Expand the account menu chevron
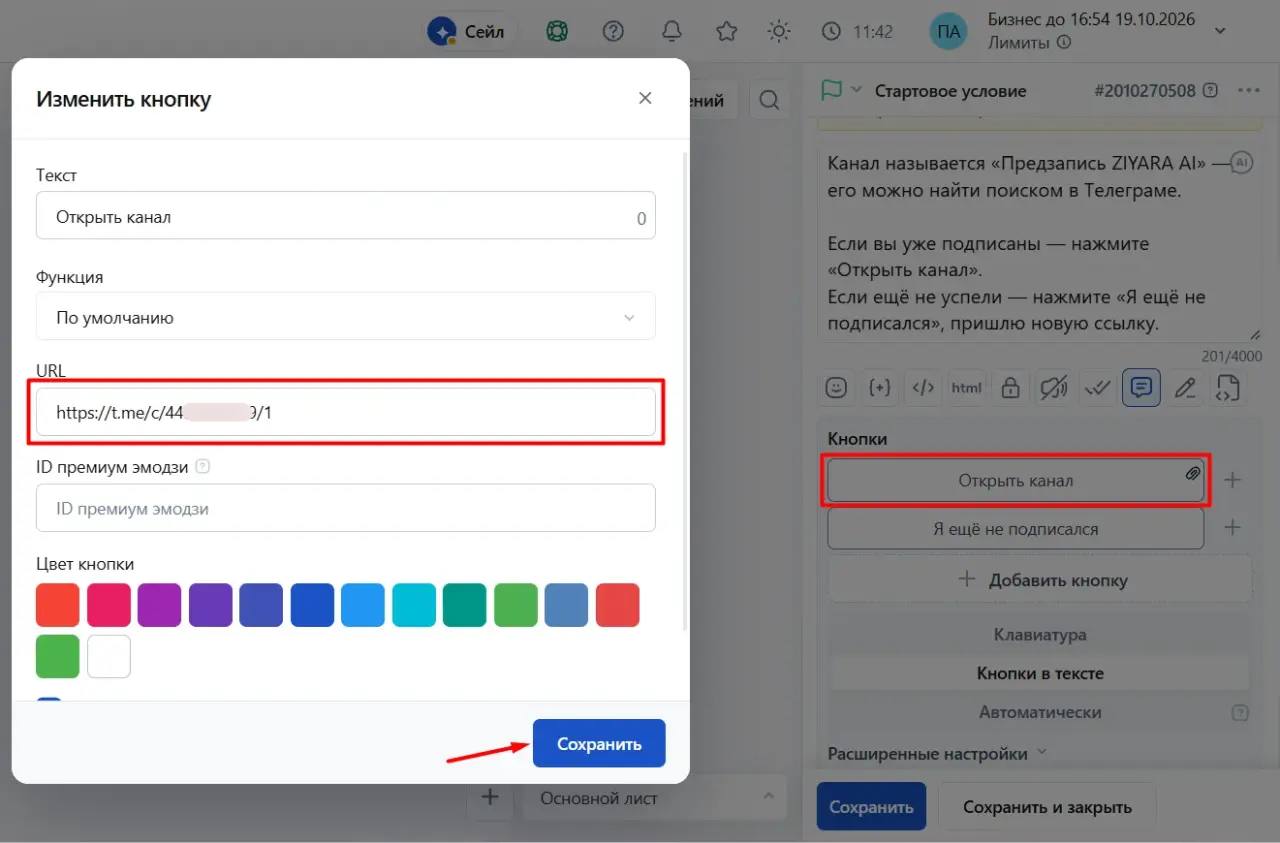This screenshot has height=843, width=1280. point(1220,31)
